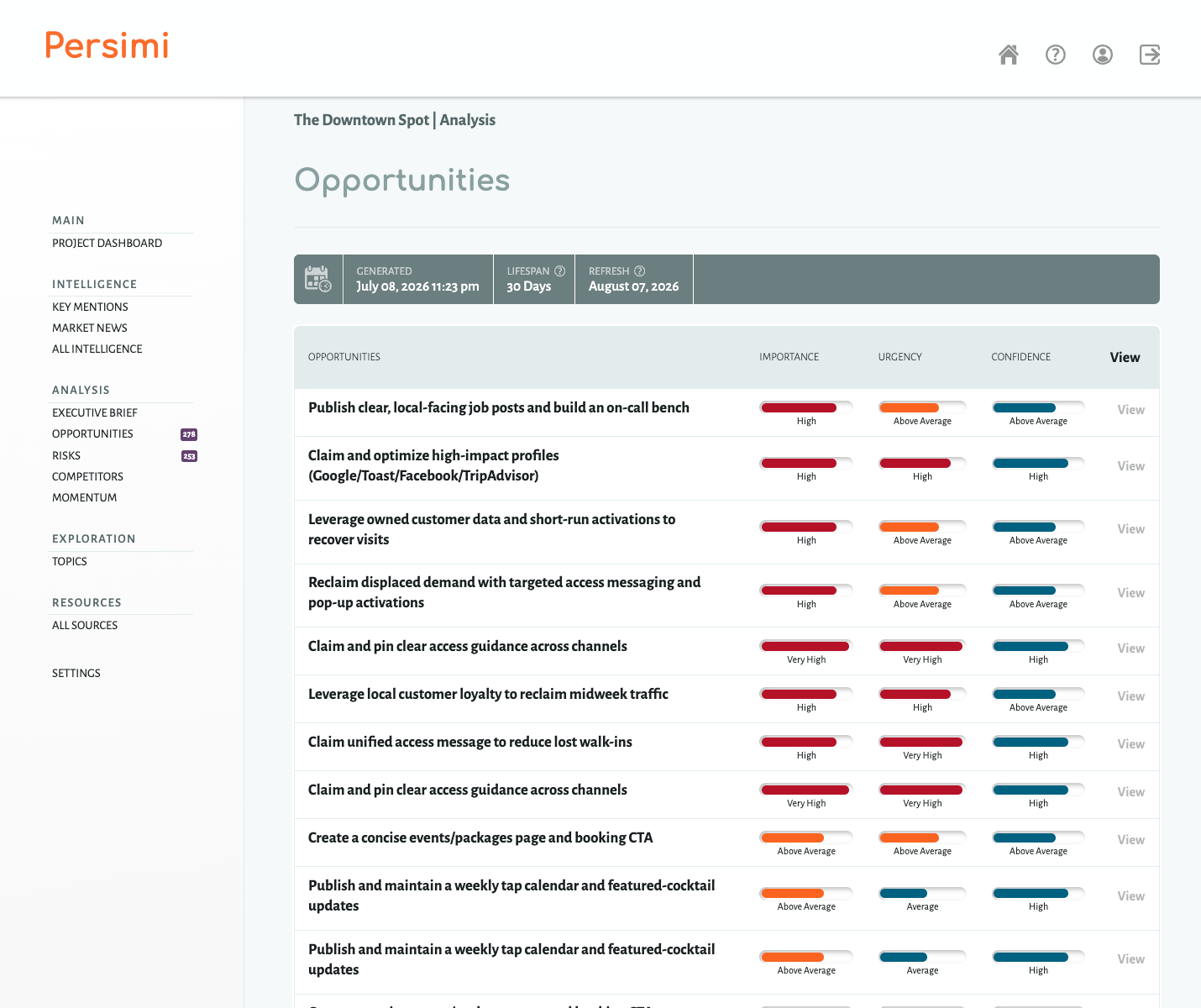This screenshot has height=1008, width=1201.
Task: Open All Intelligence section
Action: [97, 349]
